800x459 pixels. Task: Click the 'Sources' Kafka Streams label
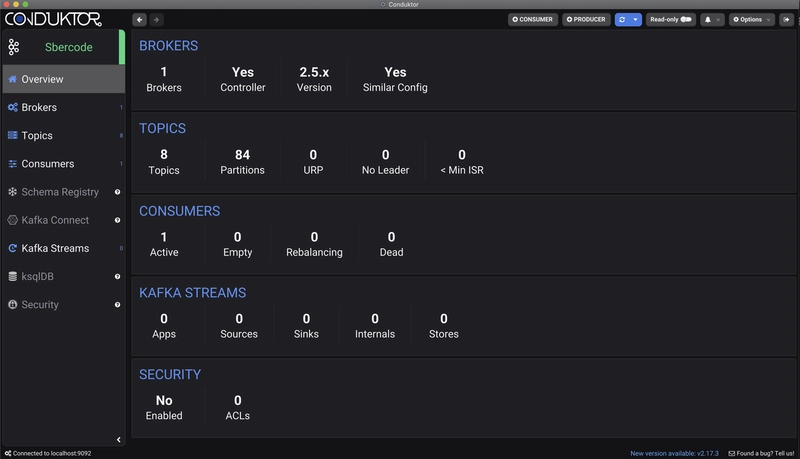point(239,334)
